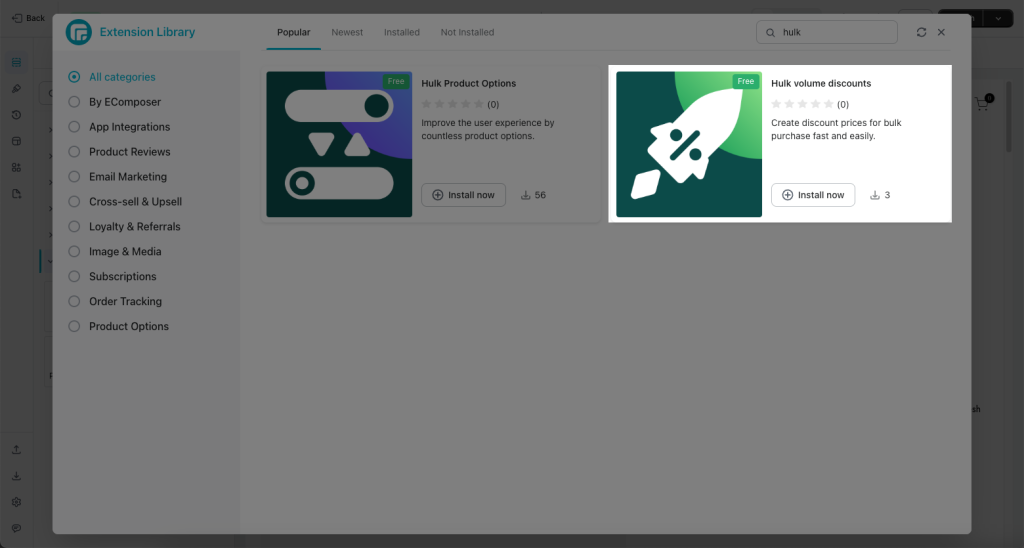Select the By EComposer category
Screen dimensions: 1024x548
[x=115, y=102]
